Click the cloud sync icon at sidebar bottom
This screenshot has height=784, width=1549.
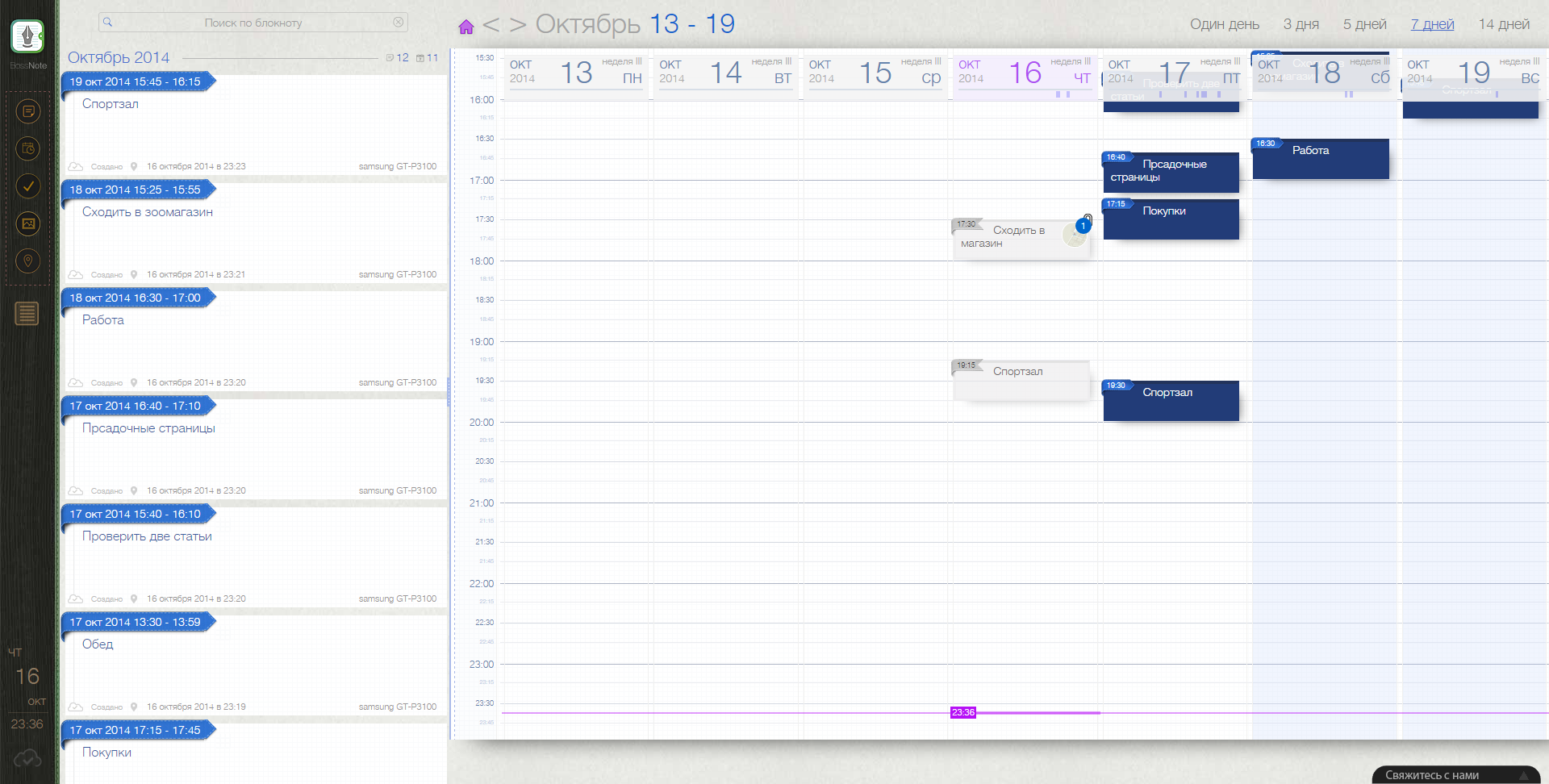(x=27, y=758)
